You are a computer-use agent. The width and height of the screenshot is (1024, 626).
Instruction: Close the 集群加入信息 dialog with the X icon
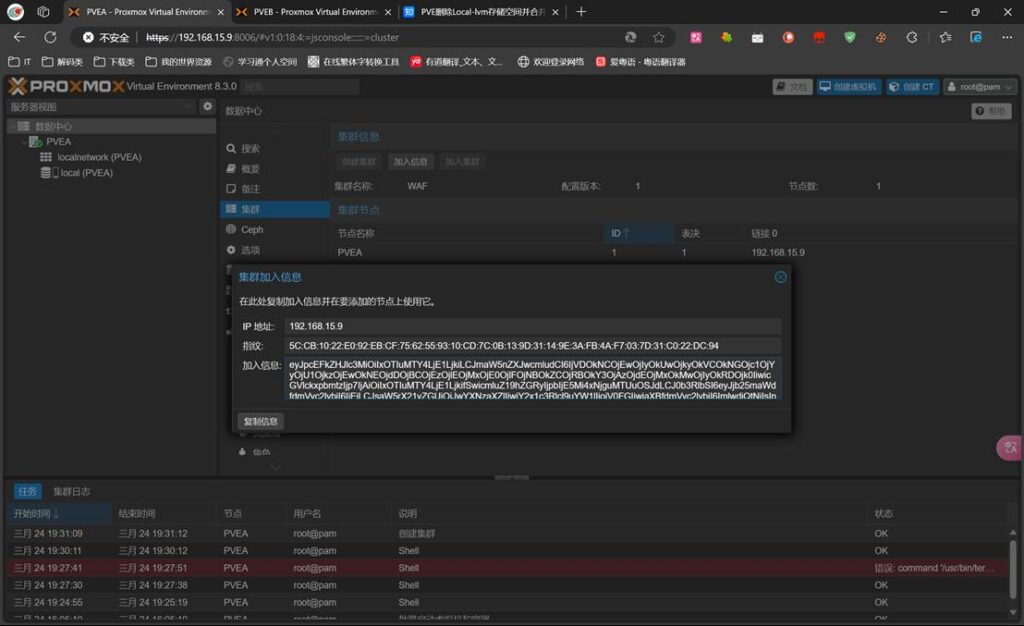[x=780, y=277]
